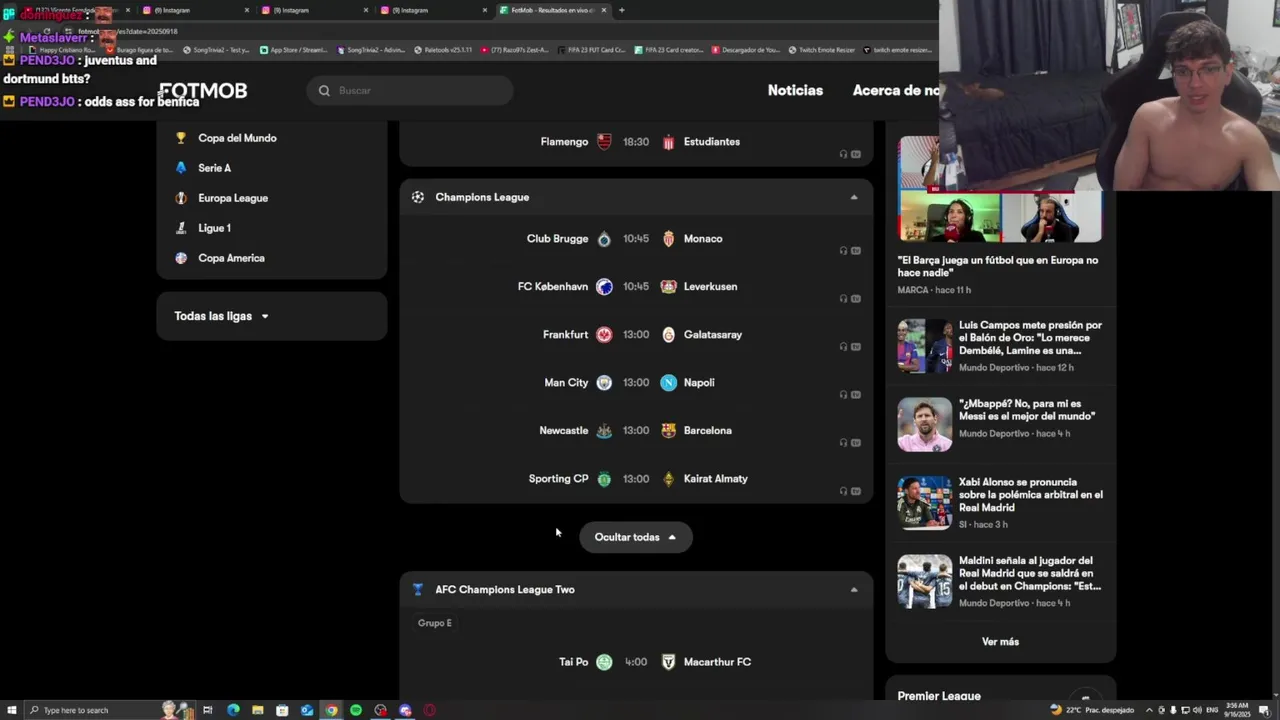Click the AFC Champions League Two icon
This screenshot has height=720, width=1280.
418,589
